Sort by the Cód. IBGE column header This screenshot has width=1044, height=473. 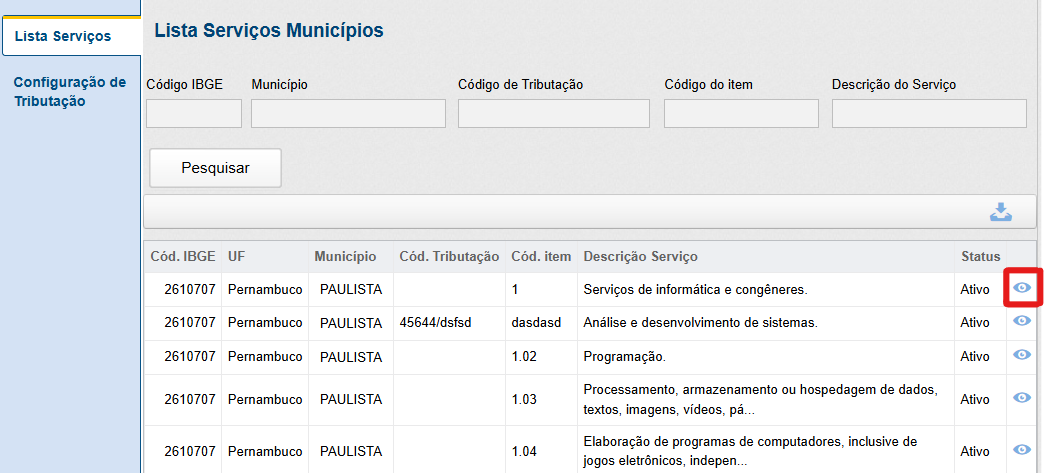click(x=182, y=257)
